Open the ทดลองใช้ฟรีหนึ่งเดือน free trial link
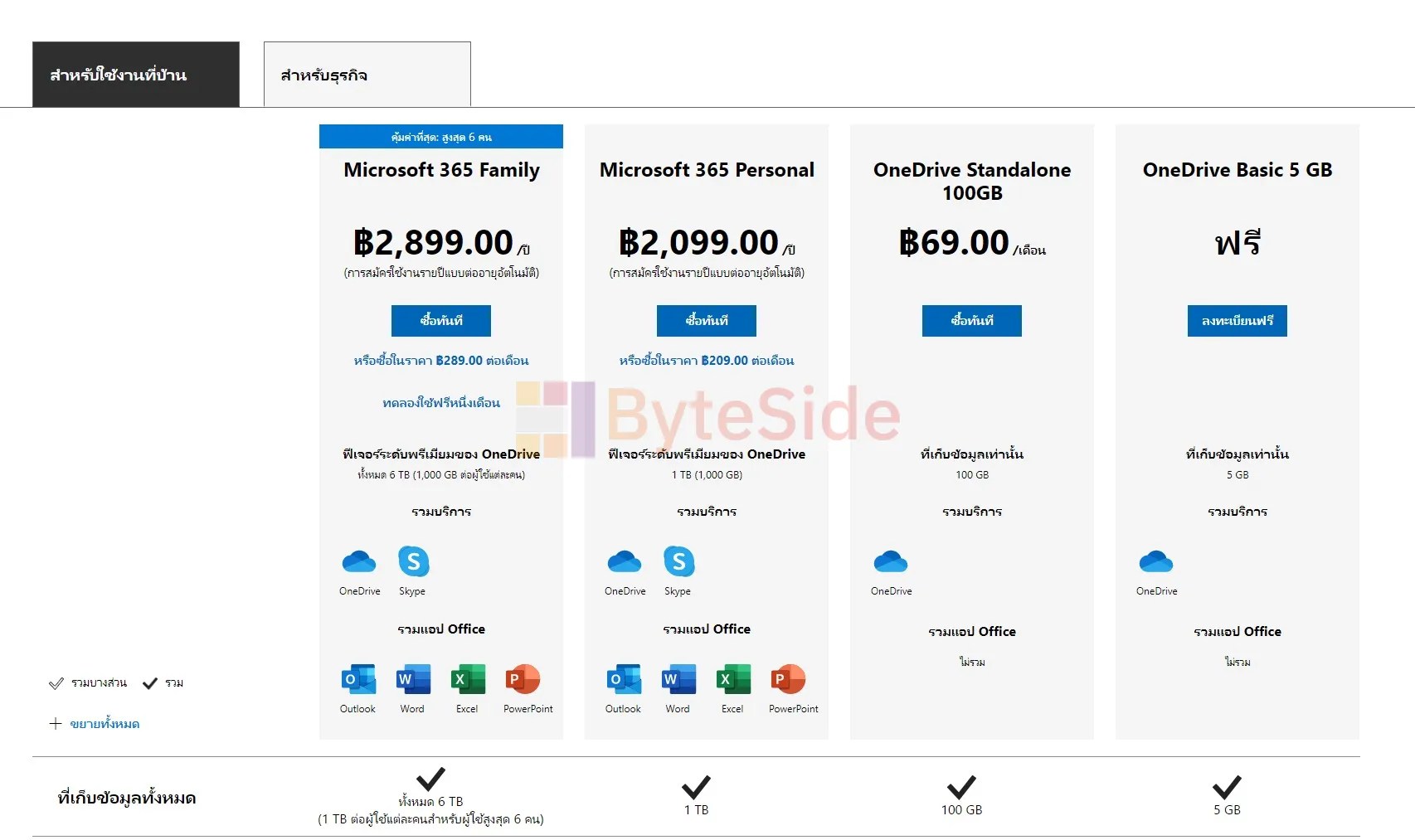This screenshot has width=1415, height=840. [x=440, y=403]
